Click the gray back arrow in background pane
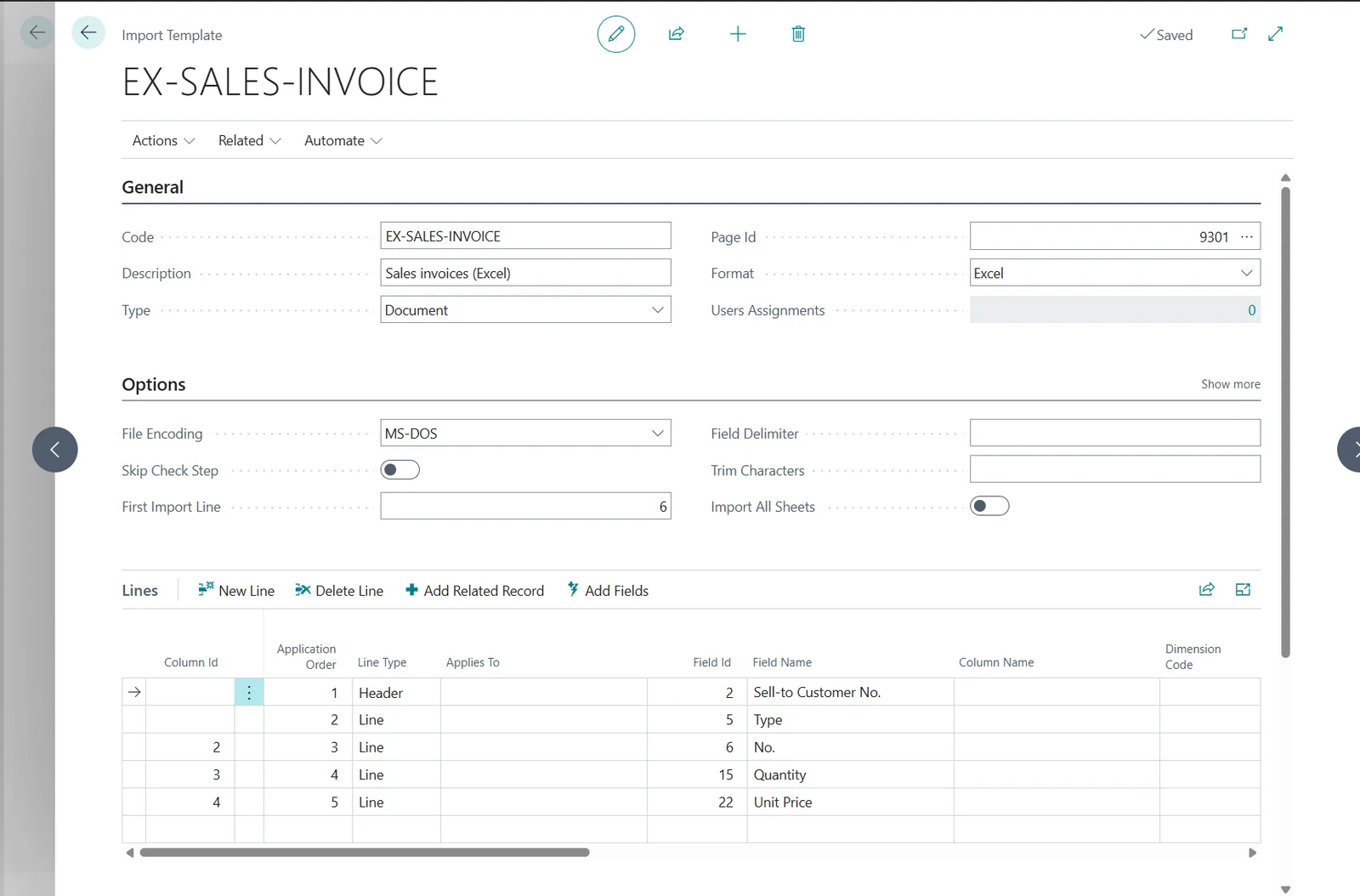The height and width of the screenshot is (896, 1360). (37, 33)
